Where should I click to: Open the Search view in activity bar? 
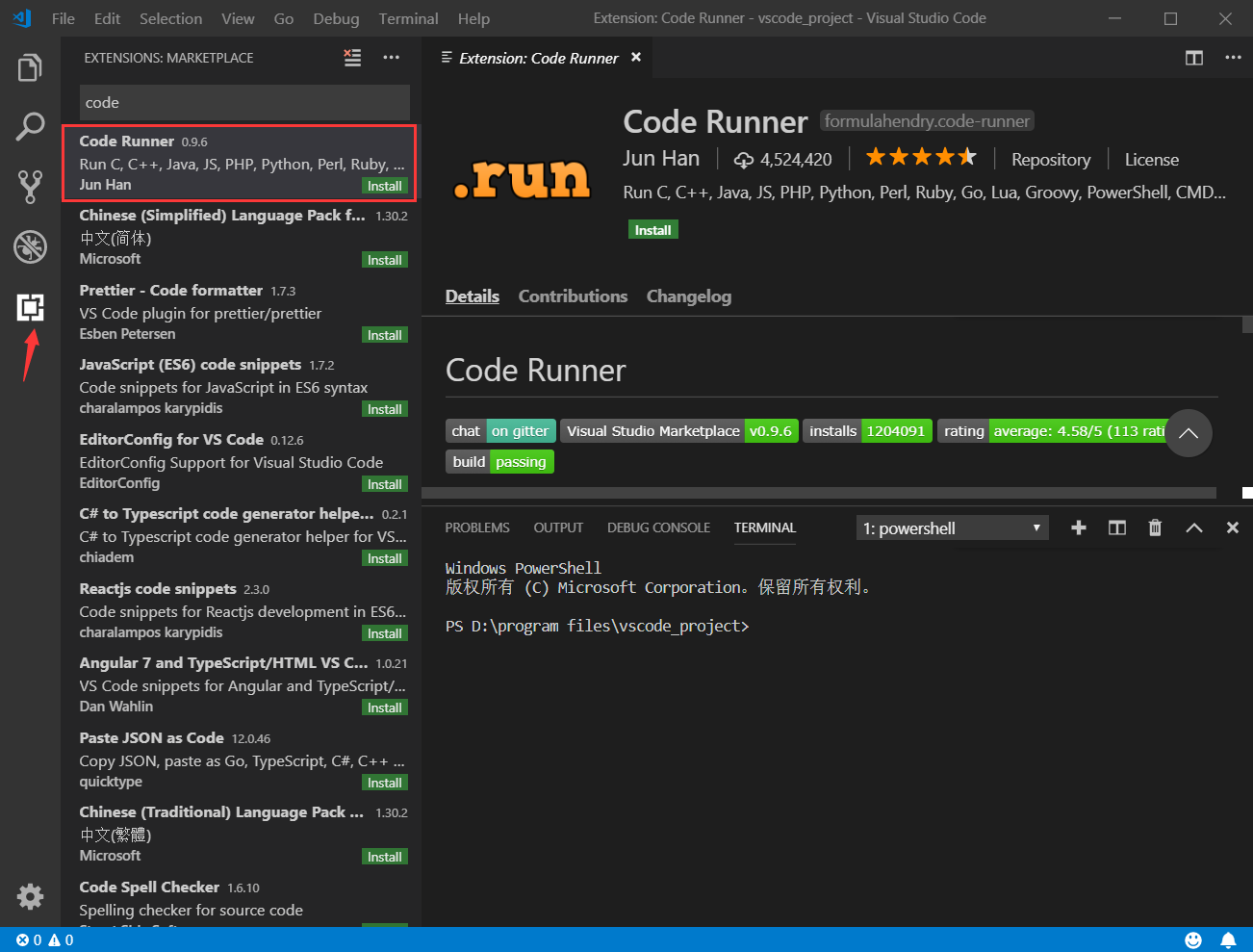point(30,127)
